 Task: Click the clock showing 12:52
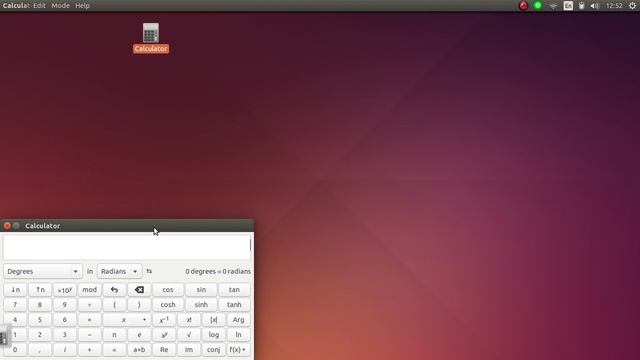(x=614, y=6)
